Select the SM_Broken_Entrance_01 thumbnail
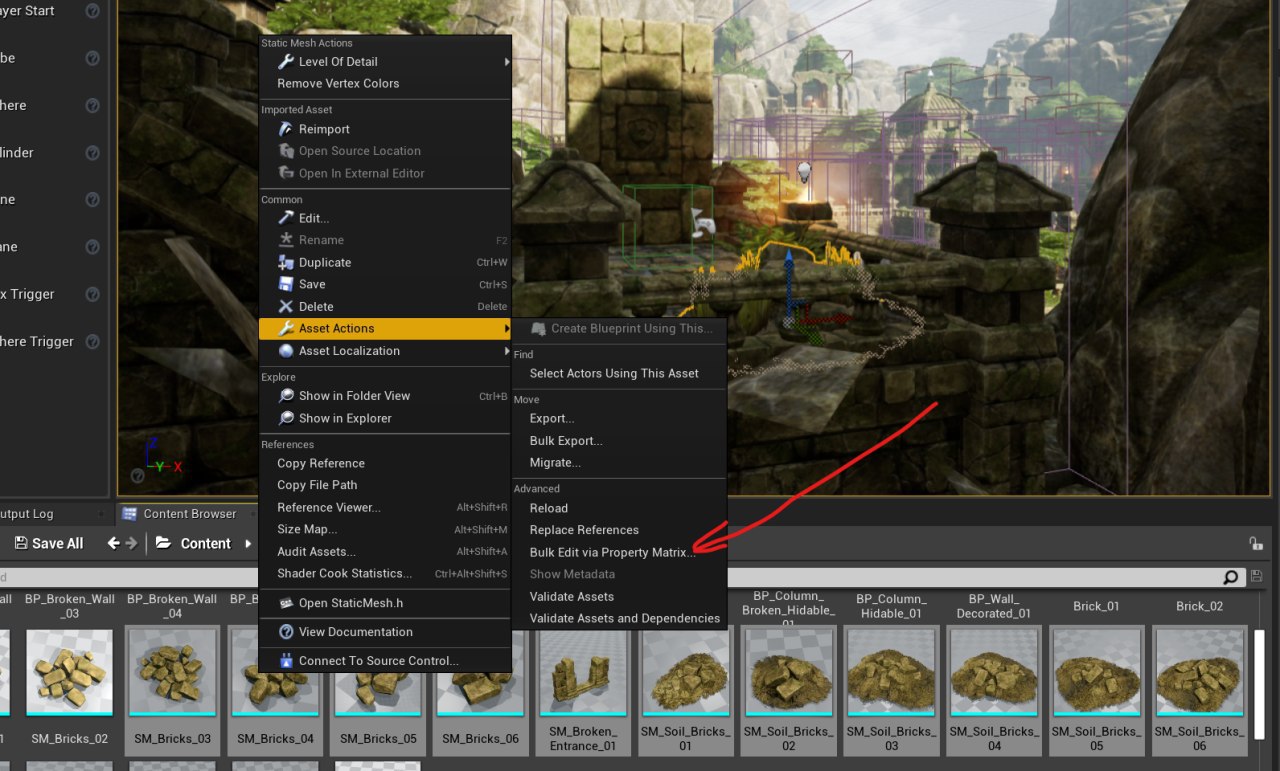The height and width of the screenshot is (771, 1280). [583, 671]
